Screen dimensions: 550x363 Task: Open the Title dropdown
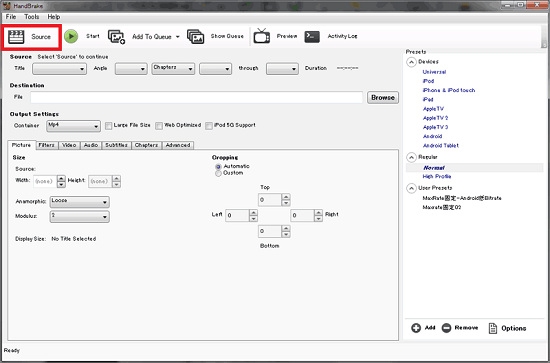[59, 69]
